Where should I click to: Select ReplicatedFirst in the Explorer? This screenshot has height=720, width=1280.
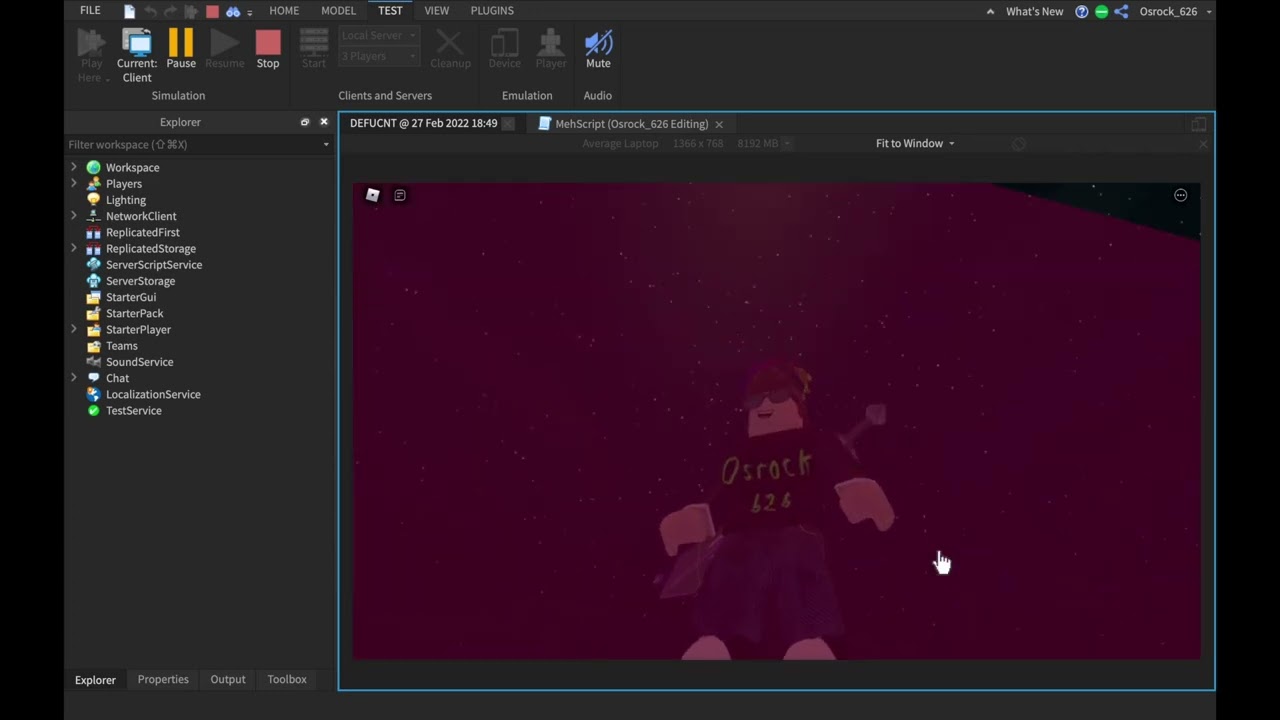click(143, 232)
